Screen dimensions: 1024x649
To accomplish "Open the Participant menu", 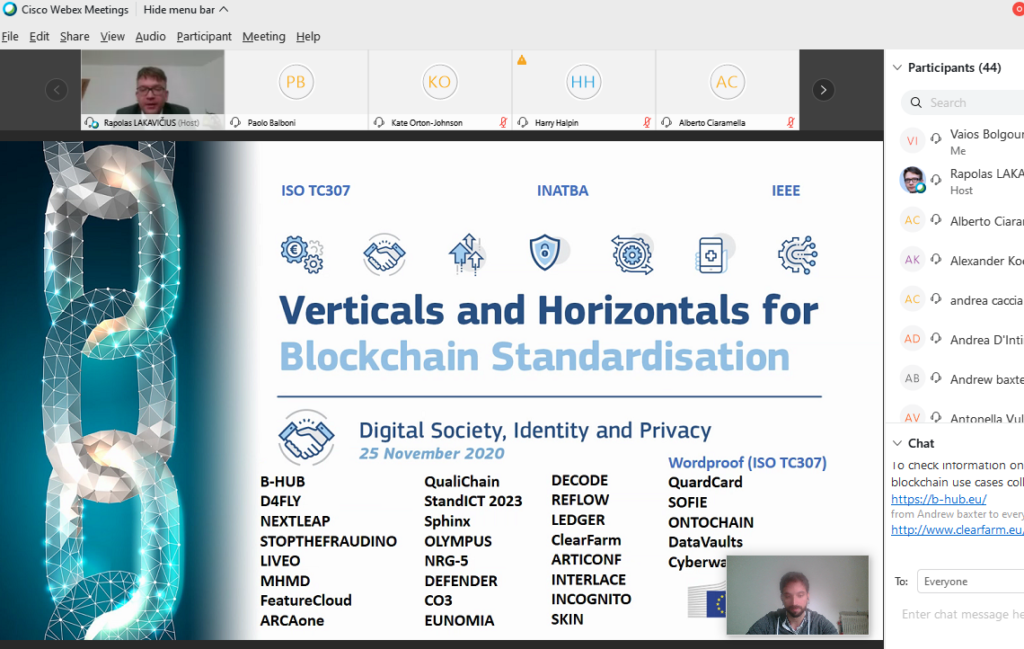I will point(204,37).
